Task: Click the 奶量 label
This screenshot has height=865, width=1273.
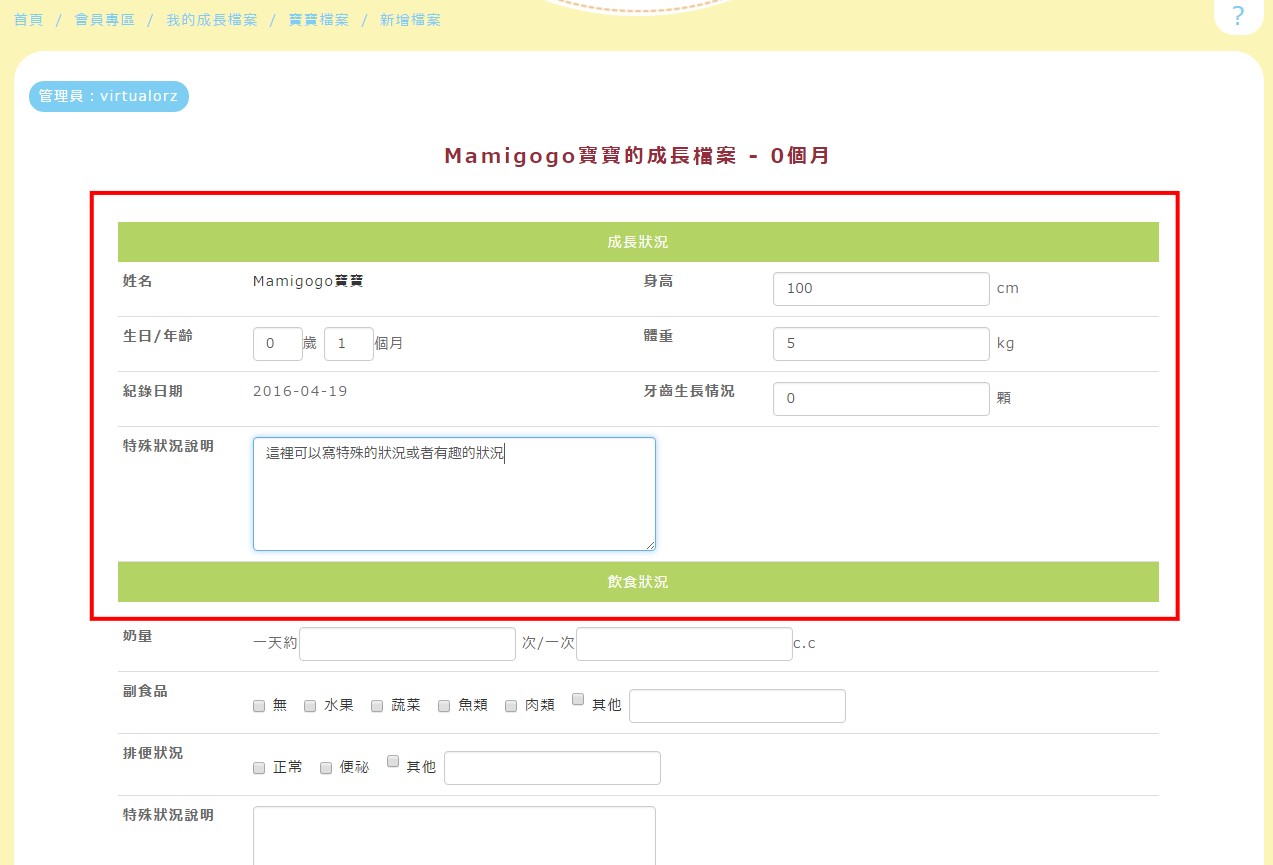Action: coord(138,636)
